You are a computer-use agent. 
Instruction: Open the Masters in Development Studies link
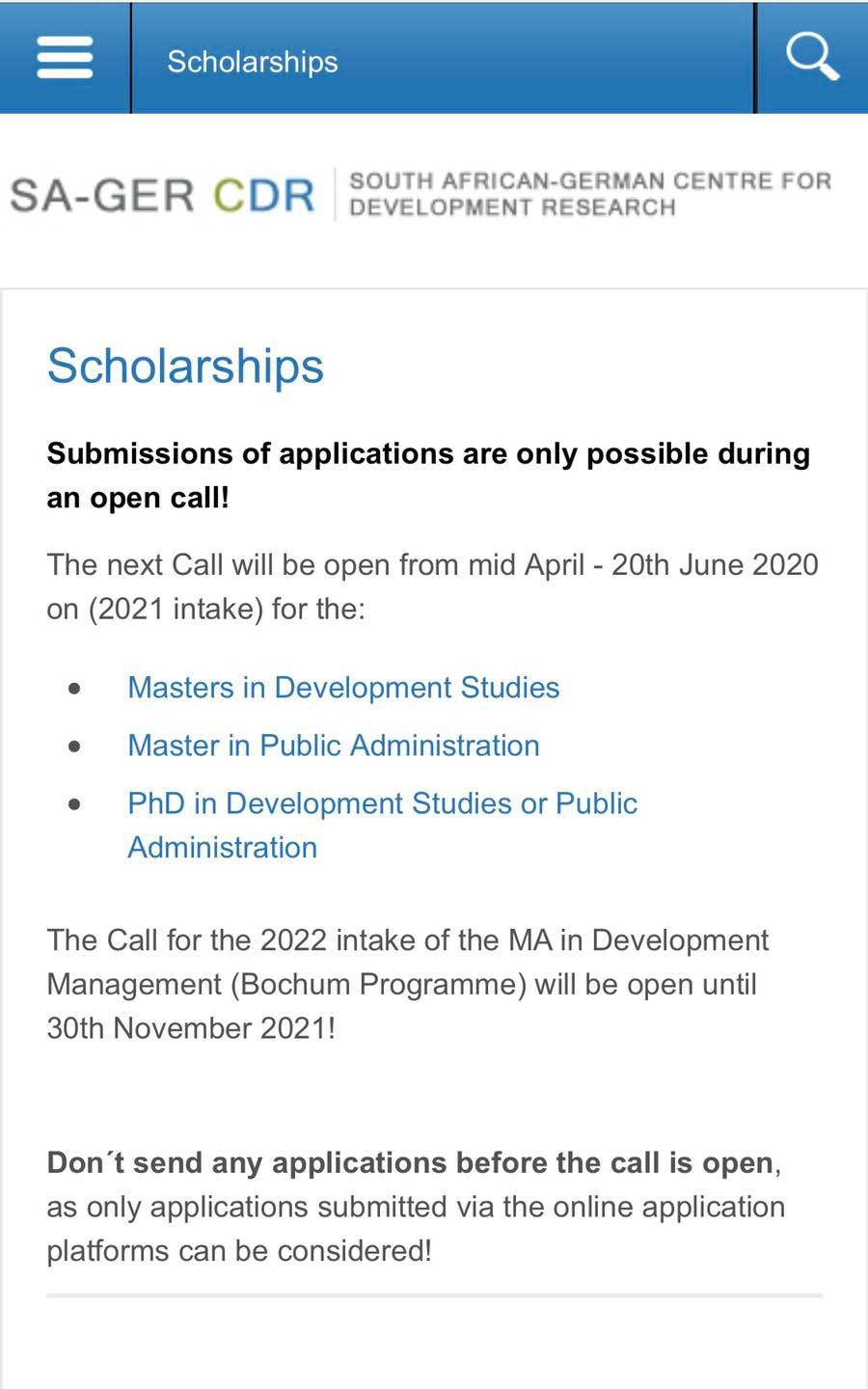[343, 688]
